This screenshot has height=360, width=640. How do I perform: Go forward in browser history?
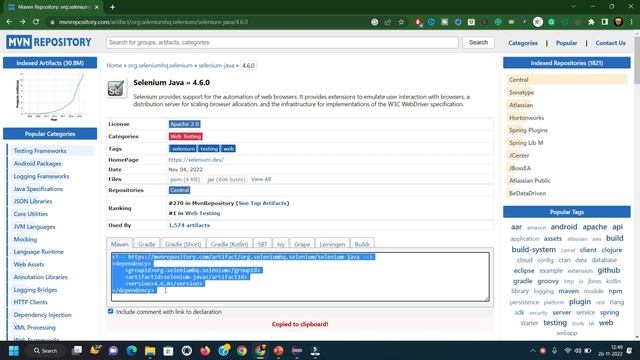[x=22, y=22]
